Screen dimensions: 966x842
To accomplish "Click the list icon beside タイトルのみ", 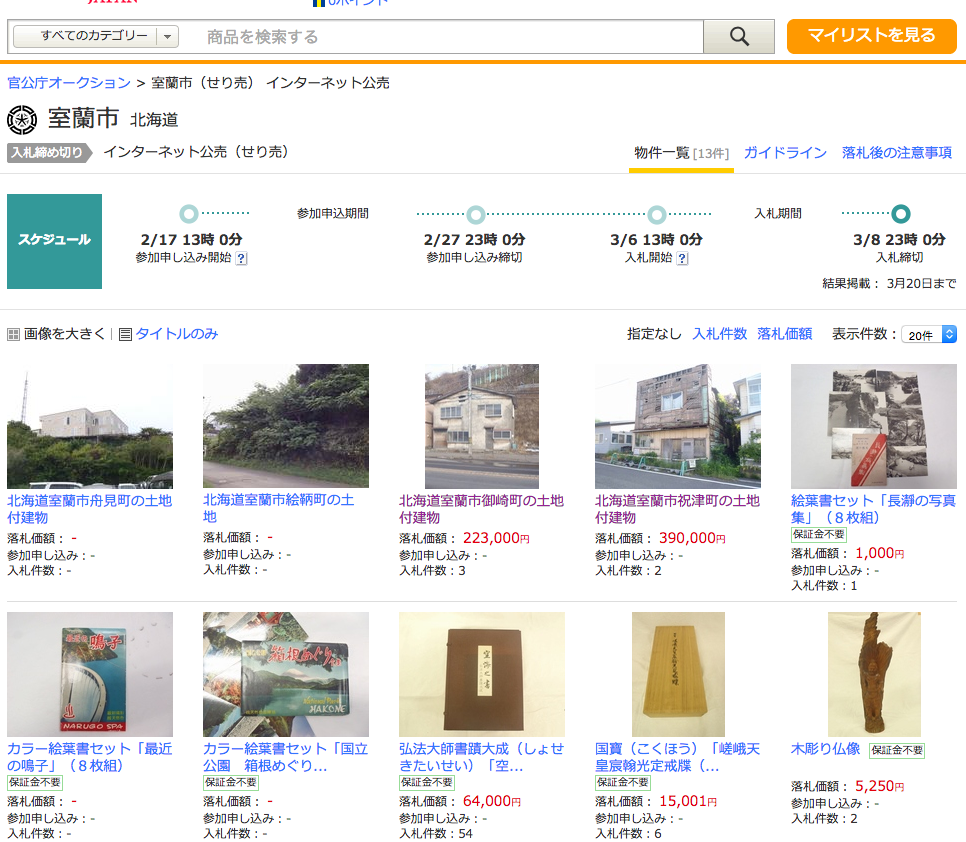I will coord(125,334).
